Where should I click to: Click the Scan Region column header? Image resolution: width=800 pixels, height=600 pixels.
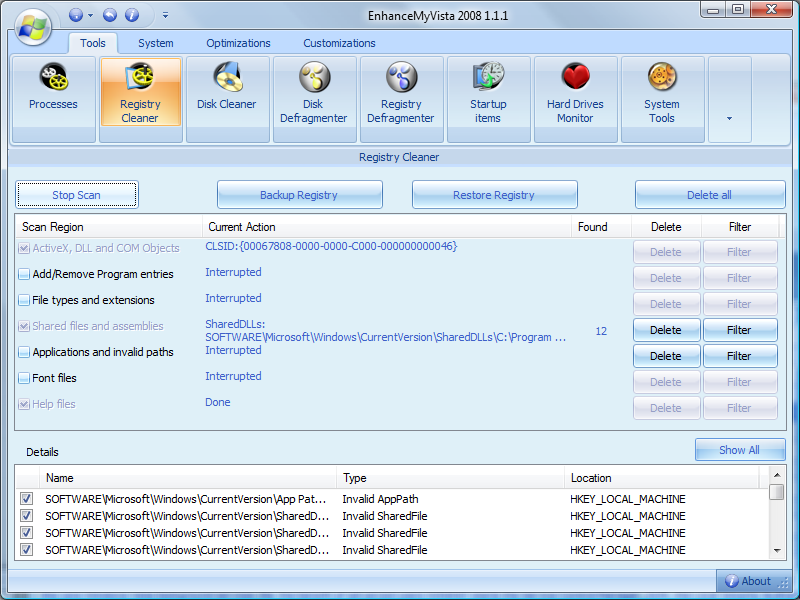(x=109, y=227)
